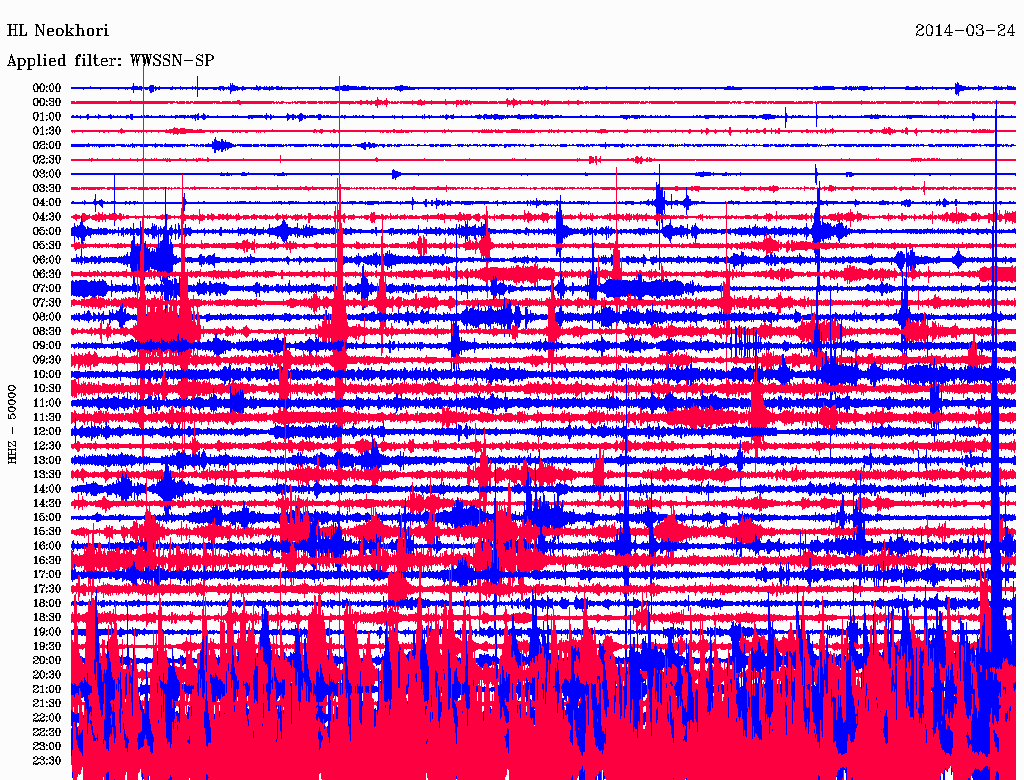Click the 01:00 time label
1024x780 pixels.
tap(47, 117)
